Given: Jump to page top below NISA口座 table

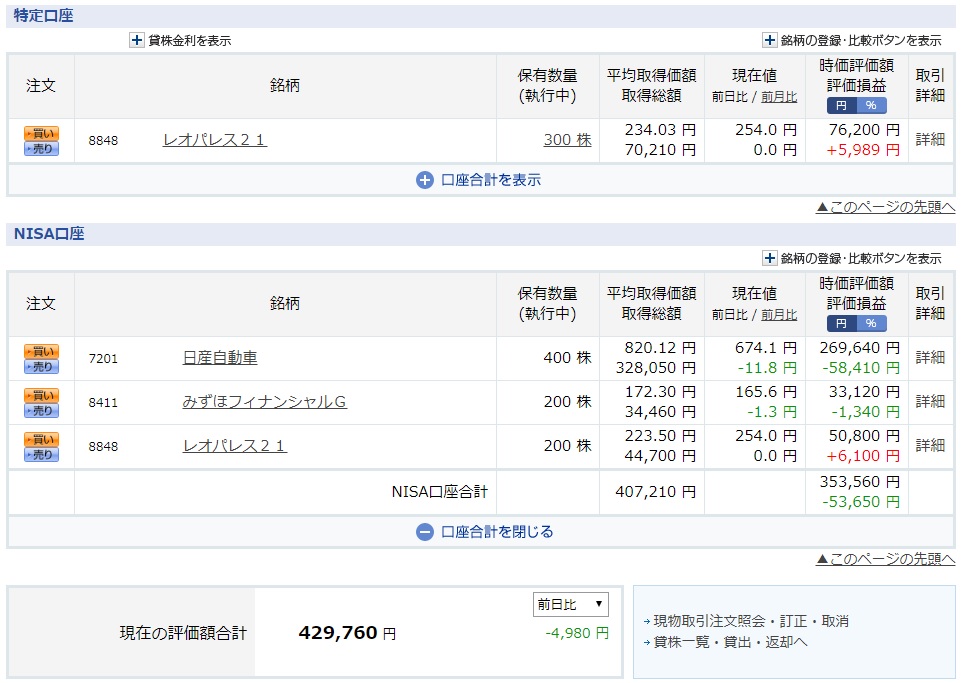Looking at the screenshot, I should point(886,559).
